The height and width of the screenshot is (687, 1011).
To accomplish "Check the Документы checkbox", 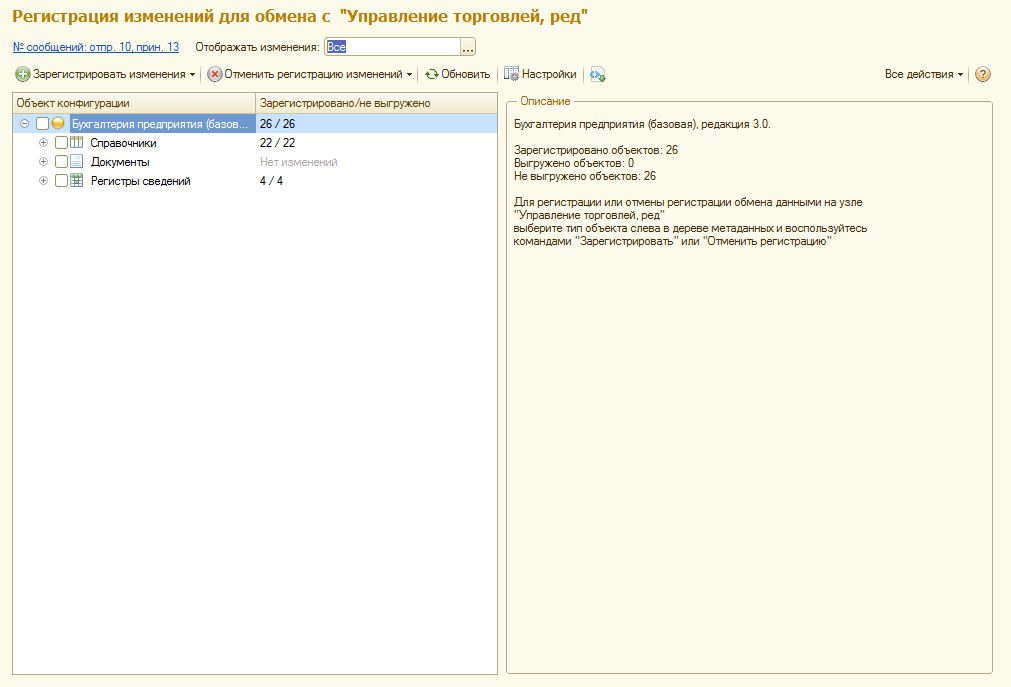I will click(61, 161).
